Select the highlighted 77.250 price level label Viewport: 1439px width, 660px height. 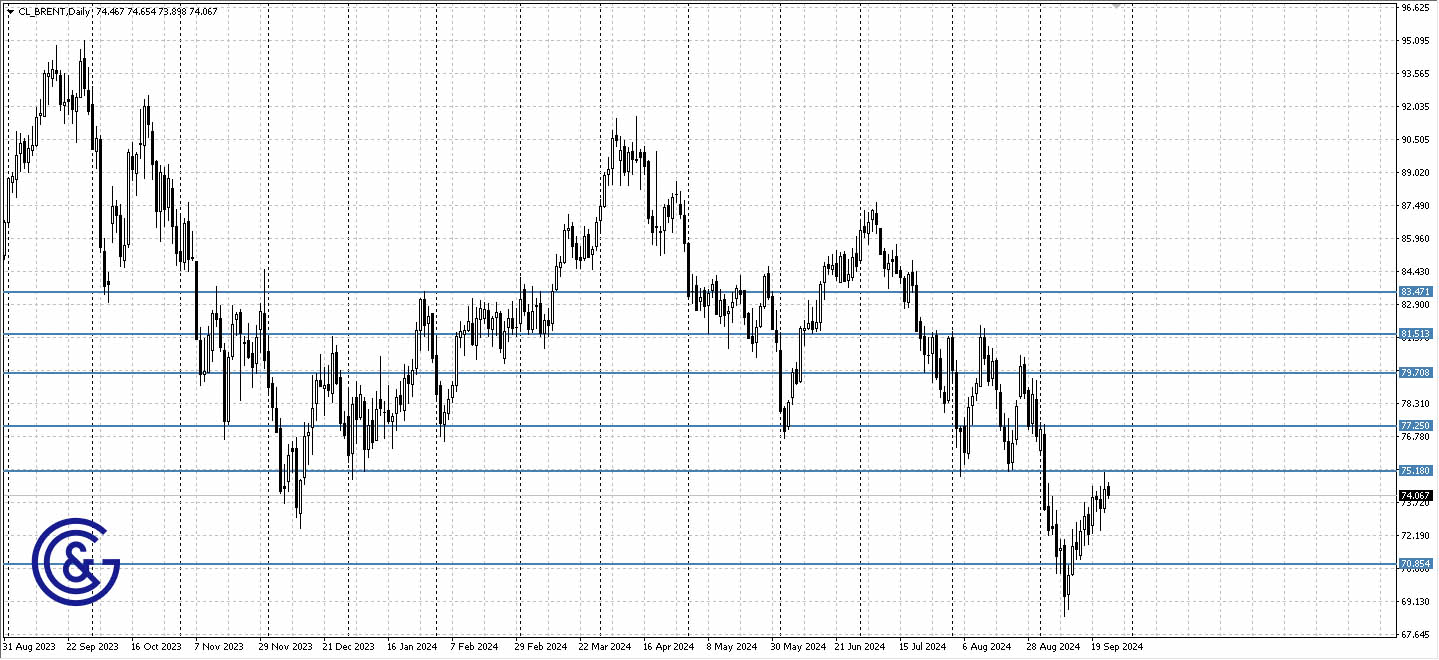coord(1414,425)
